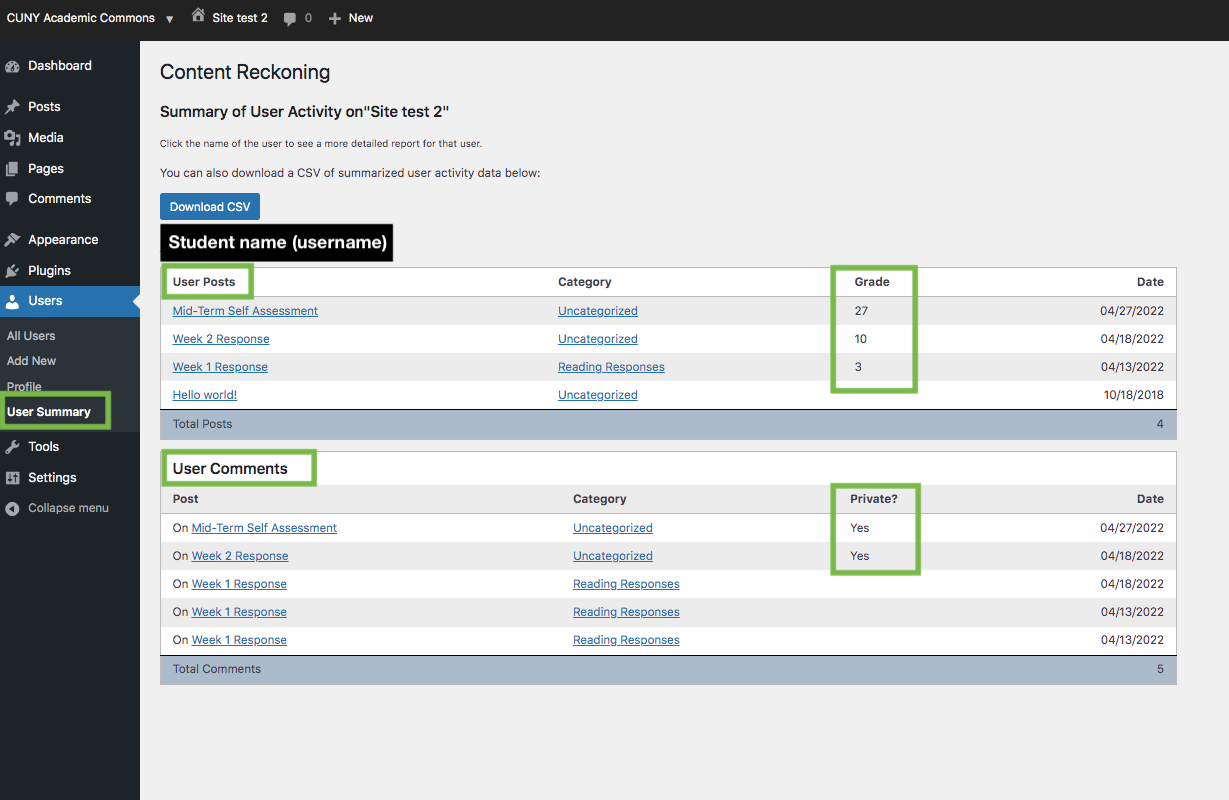Viewport: 1229px width, 800px height.
Task: Click the home icon beside Site test 2
Action: (x=198, y=16)
